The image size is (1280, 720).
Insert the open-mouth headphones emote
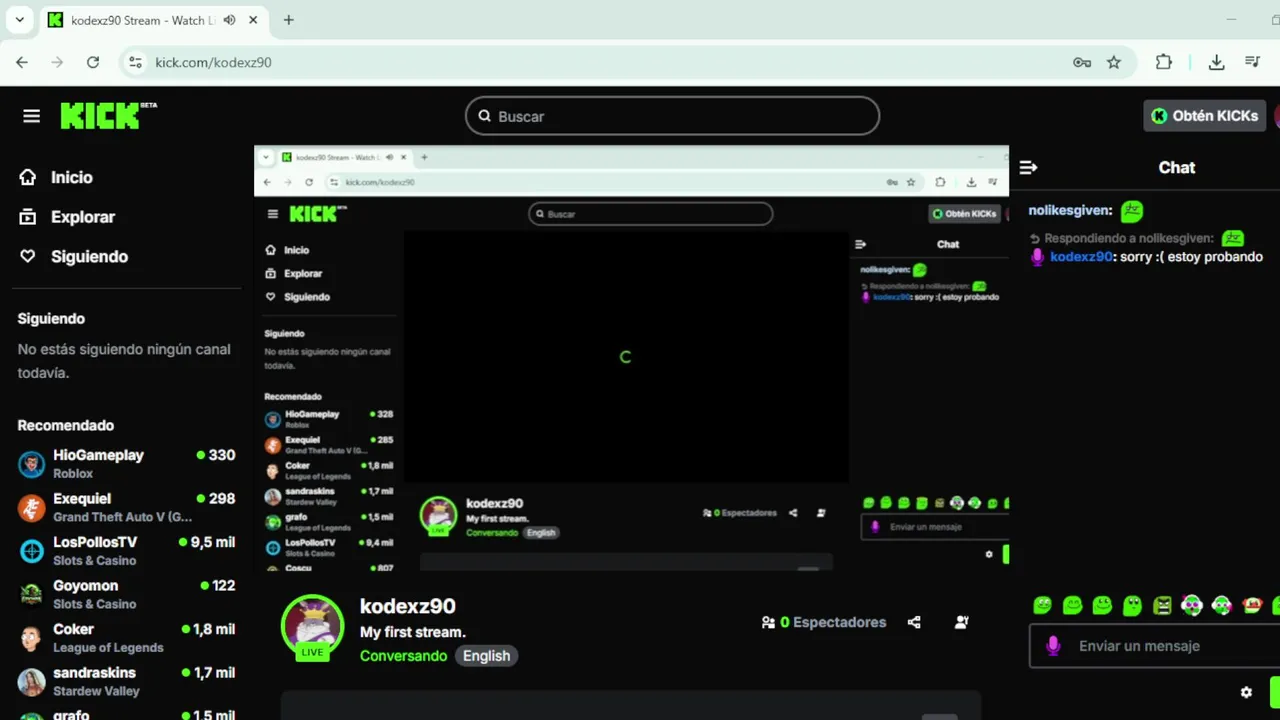pos(1192,605)
